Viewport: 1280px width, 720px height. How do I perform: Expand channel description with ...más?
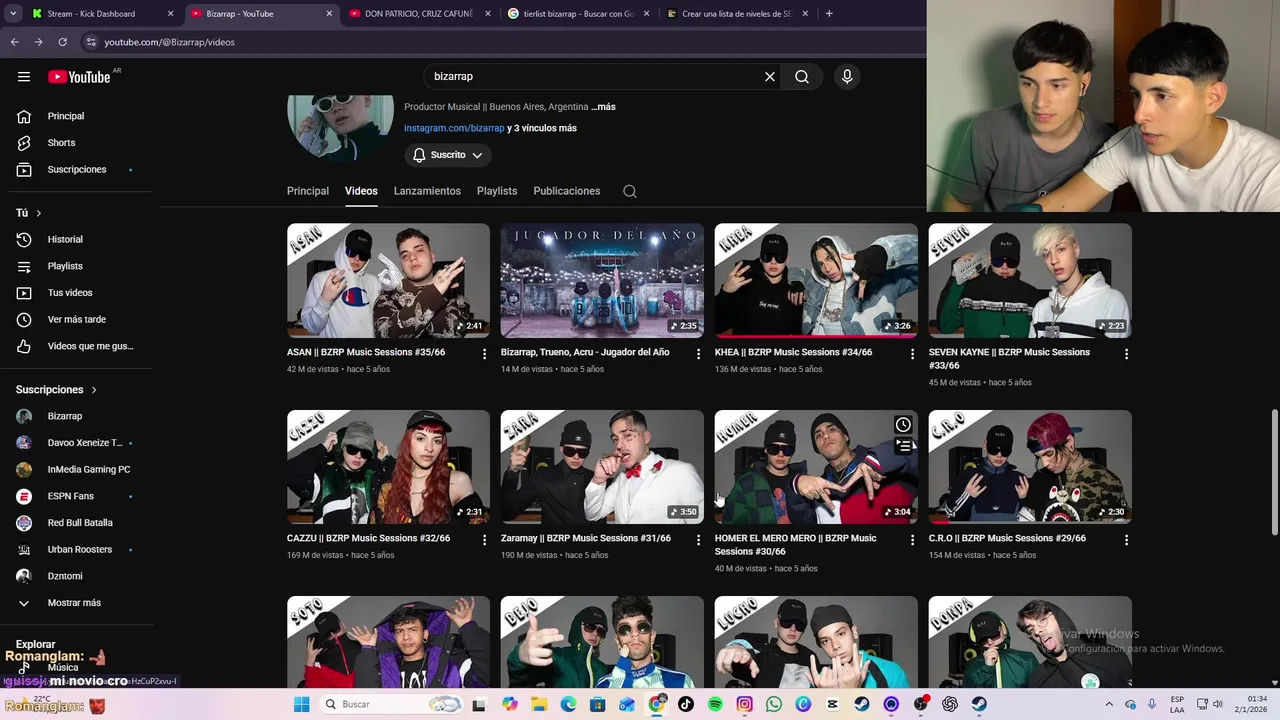pyautogui.click(x=603, y=107)
